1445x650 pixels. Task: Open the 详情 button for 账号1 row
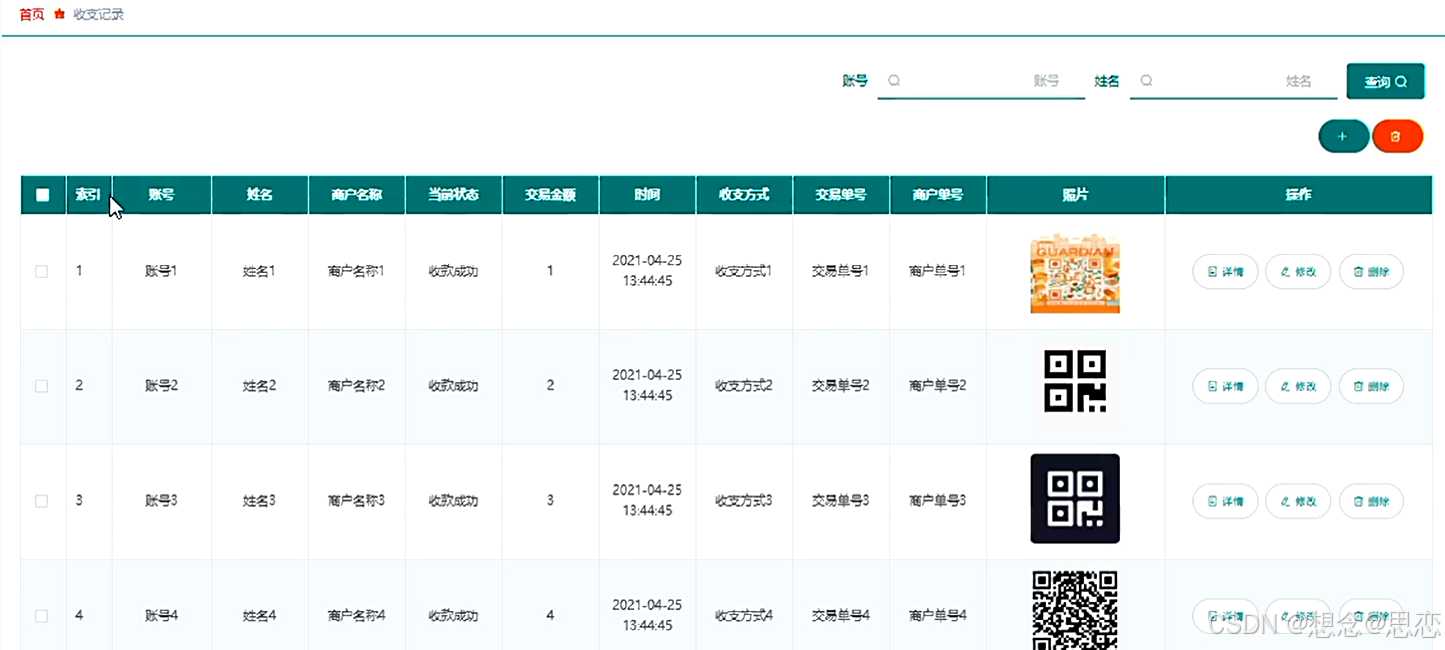(x=1225, y=271)
